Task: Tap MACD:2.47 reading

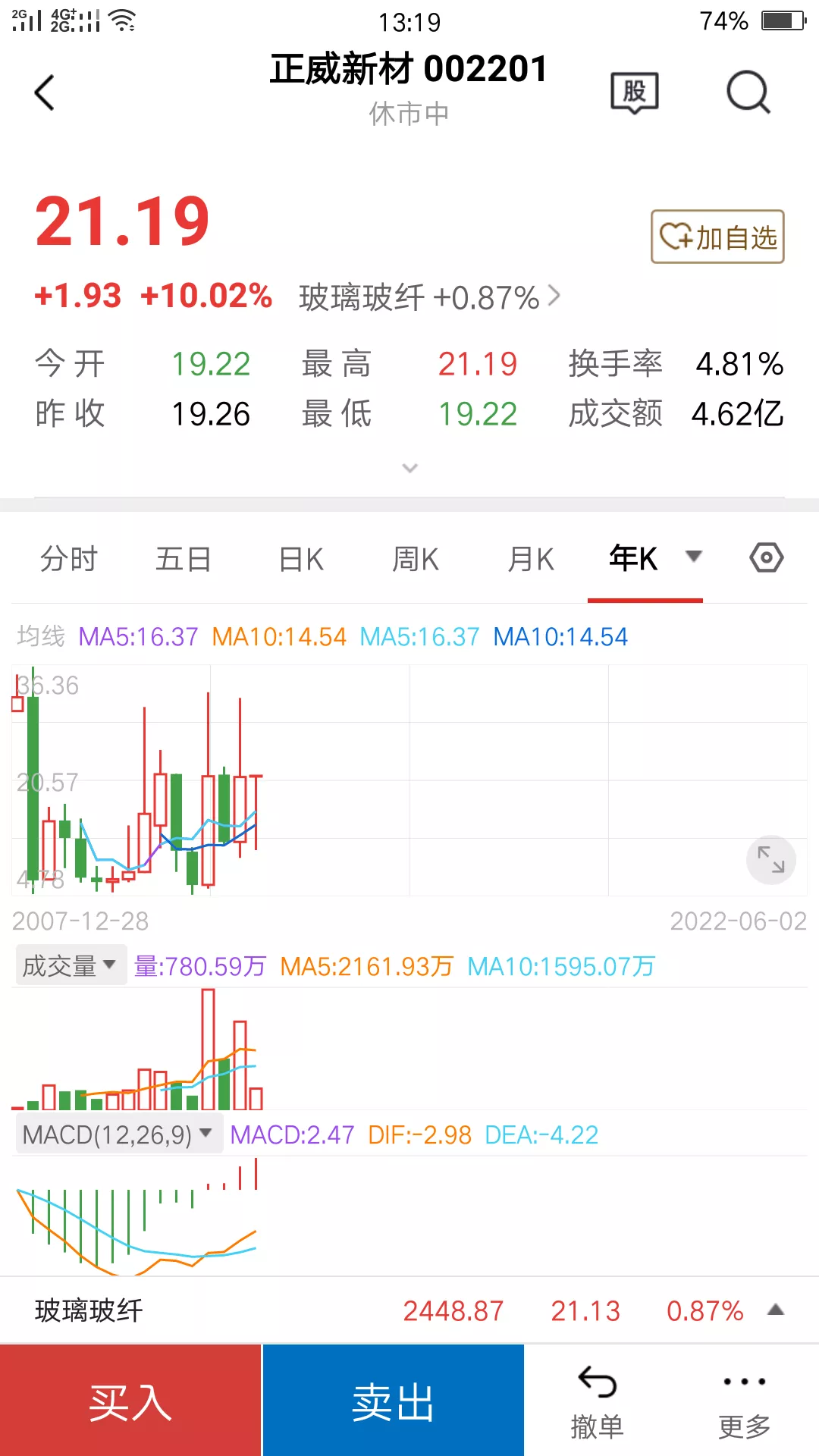Action: [292, 1134]
